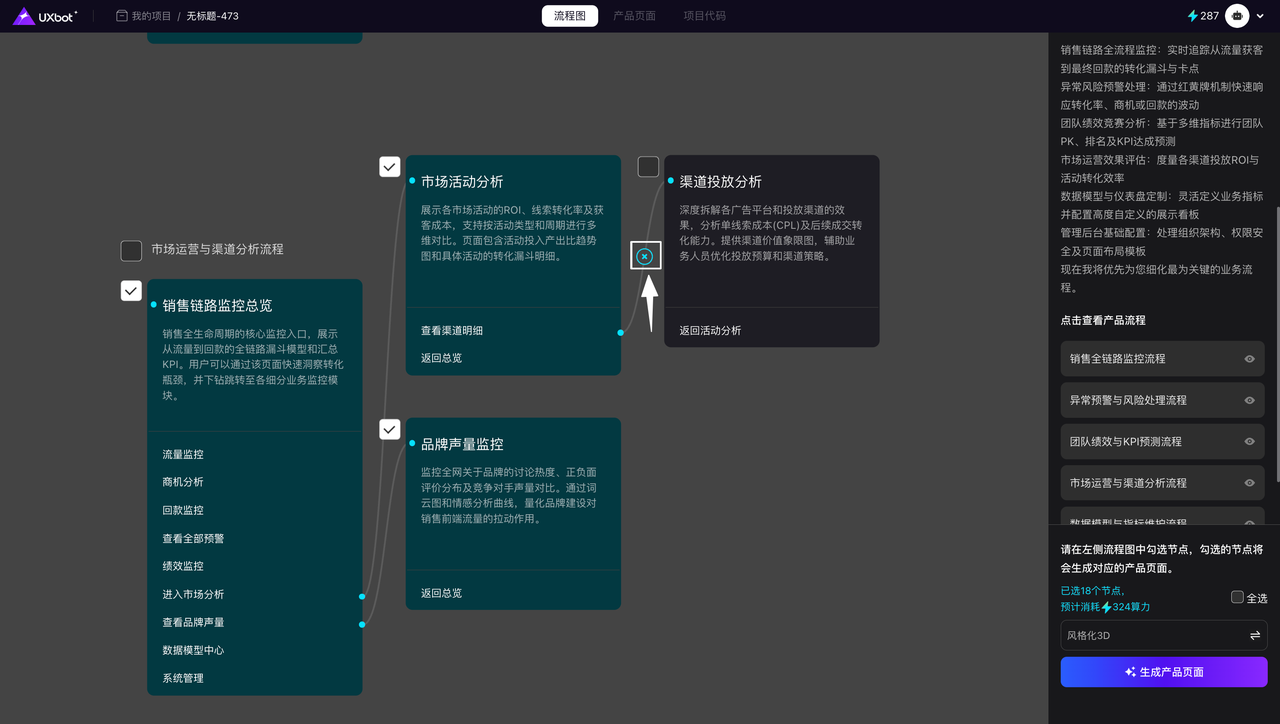Click the swap icon in style field
This screenshot has height=724, width=1280.
1254,635
